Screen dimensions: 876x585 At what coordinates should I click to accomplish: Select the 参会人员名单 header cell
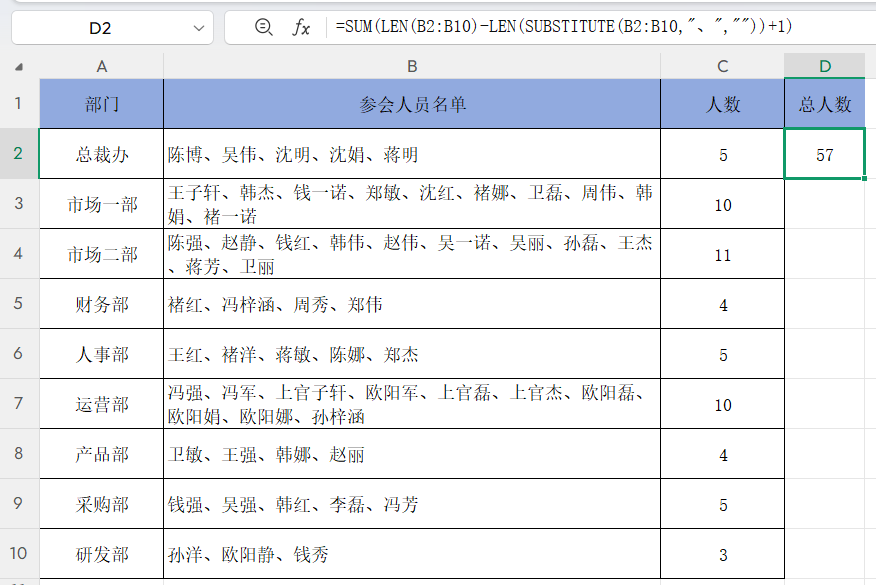click(412, 104)
